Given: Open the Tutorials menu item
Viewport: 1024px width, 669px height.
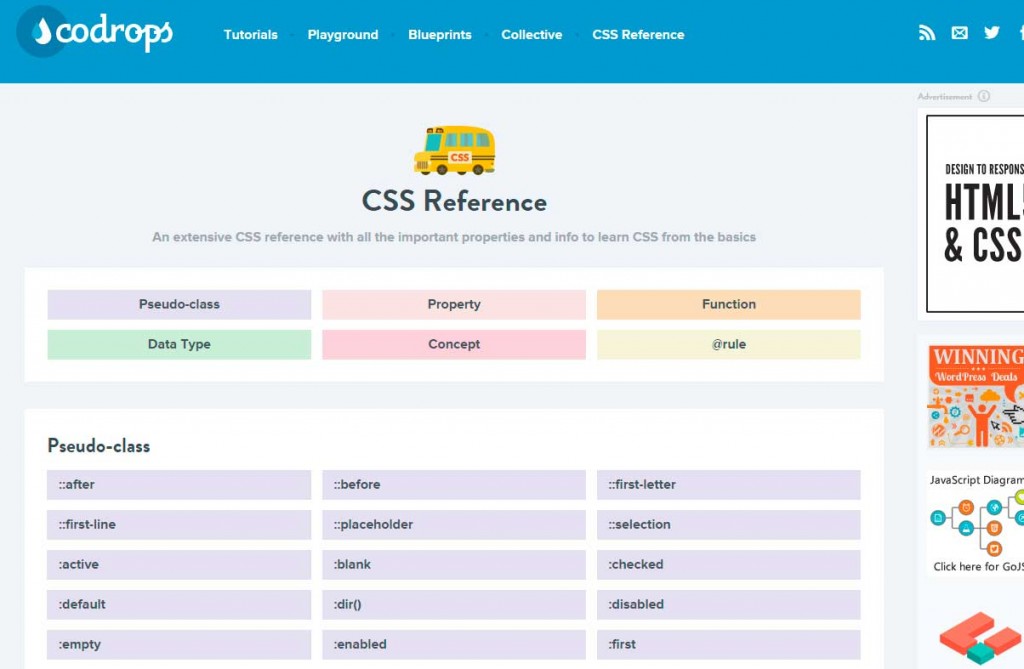Looking at the screenshot, I should [251, 34].
